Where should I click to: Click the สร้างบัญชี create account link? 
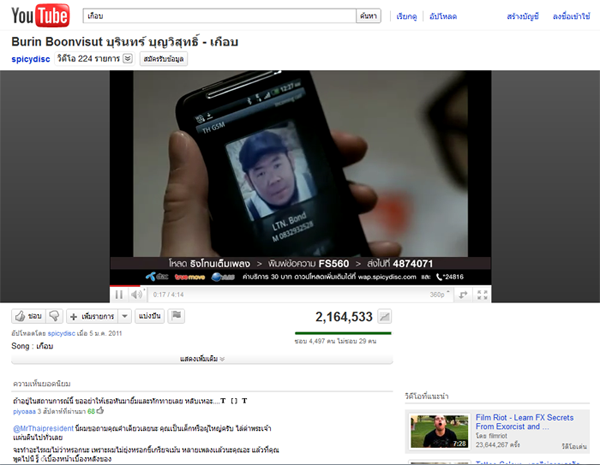click(523, 16)
